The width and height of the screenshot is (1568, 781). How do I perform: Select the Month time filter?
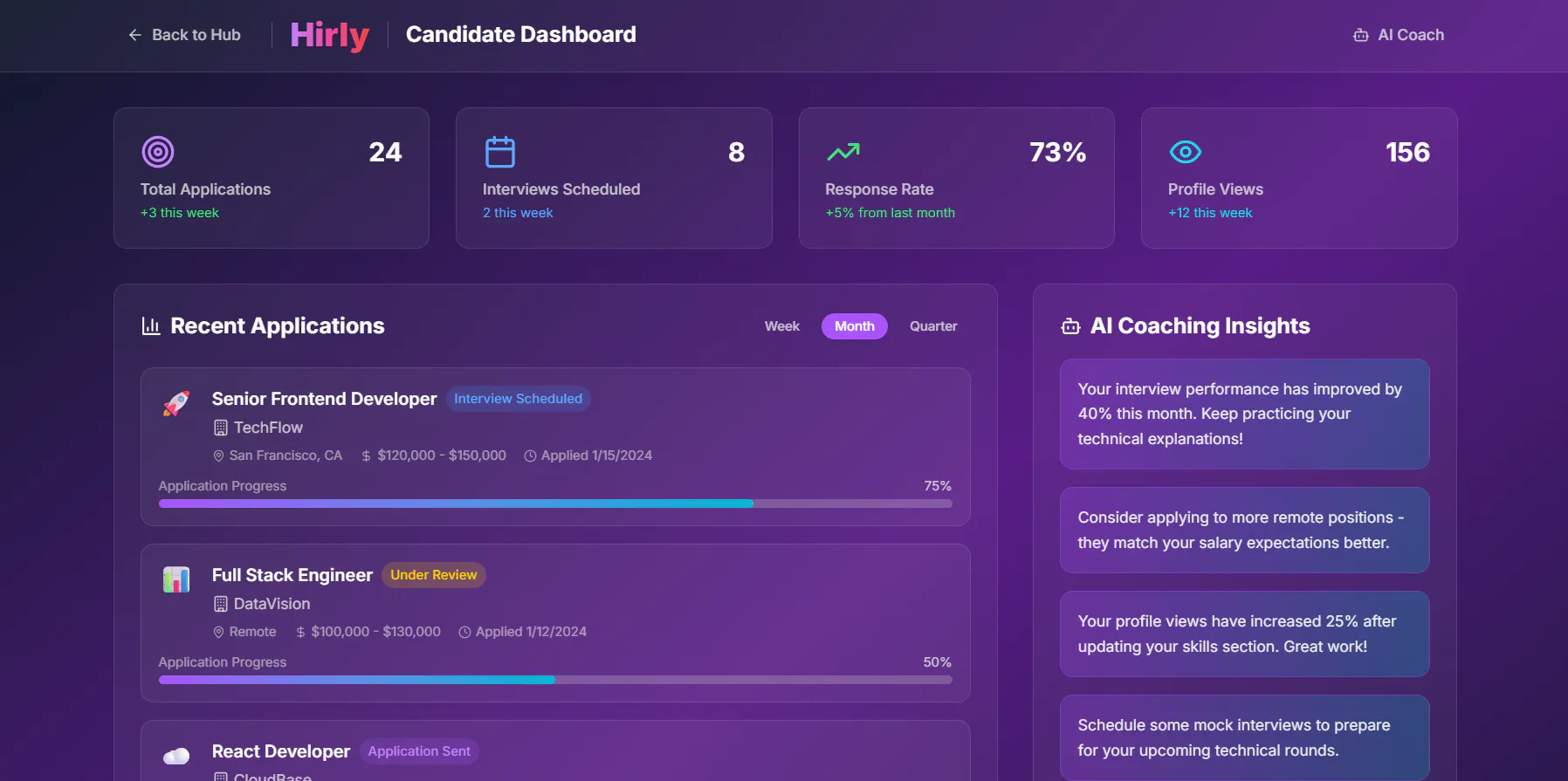pyautogui.click(x=855, y=326)
